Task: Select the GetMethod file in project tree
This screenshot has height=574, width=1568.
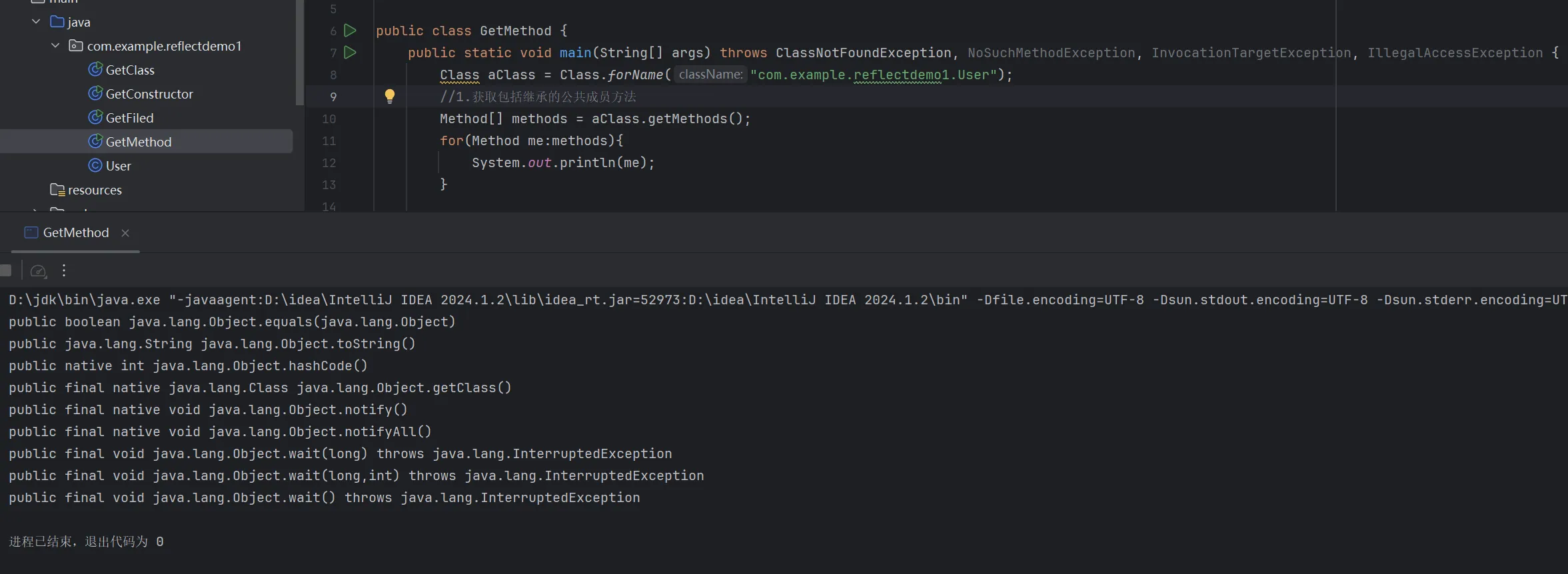Action: 138,142
